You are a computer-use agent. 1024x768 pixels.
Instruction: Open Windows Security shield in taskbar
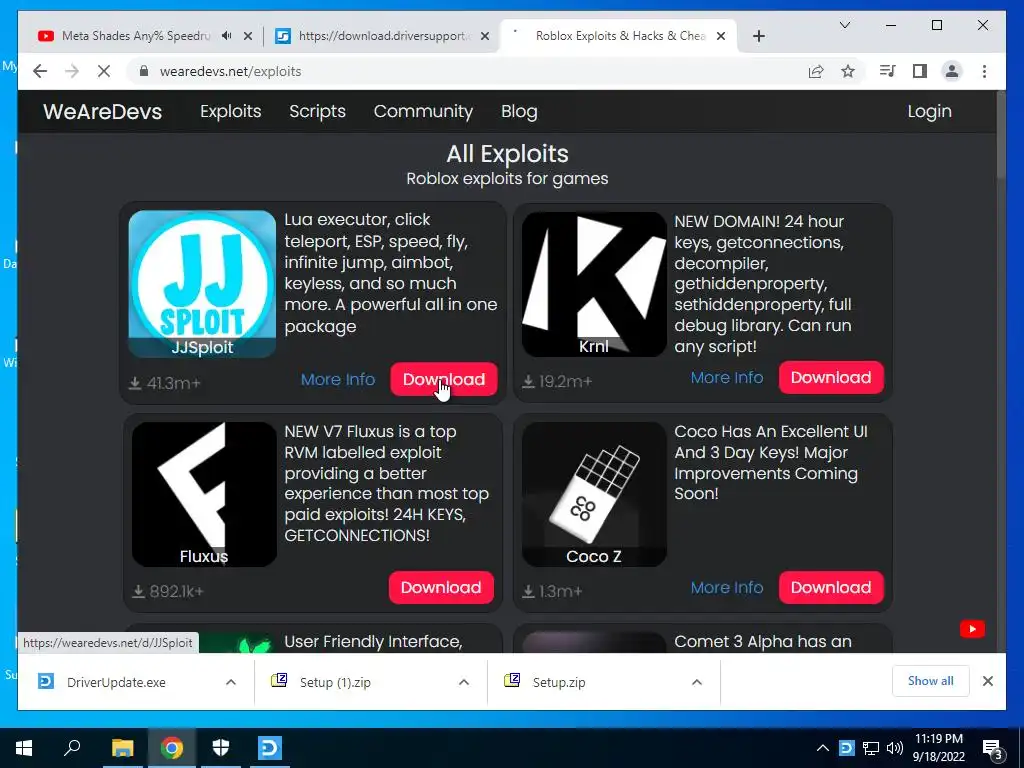(x=221, y=748)
